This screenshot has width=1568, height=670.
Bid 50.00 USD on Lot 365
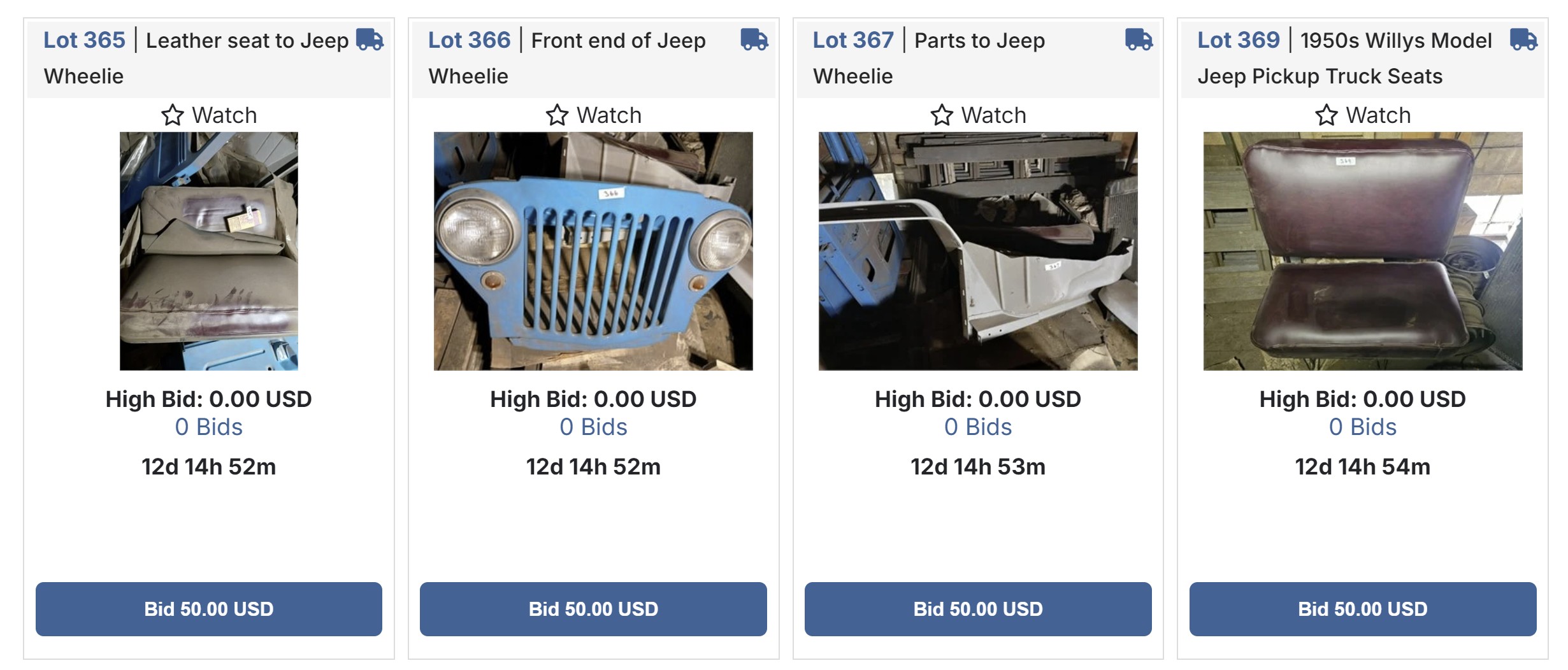click(x=209, y=609)
